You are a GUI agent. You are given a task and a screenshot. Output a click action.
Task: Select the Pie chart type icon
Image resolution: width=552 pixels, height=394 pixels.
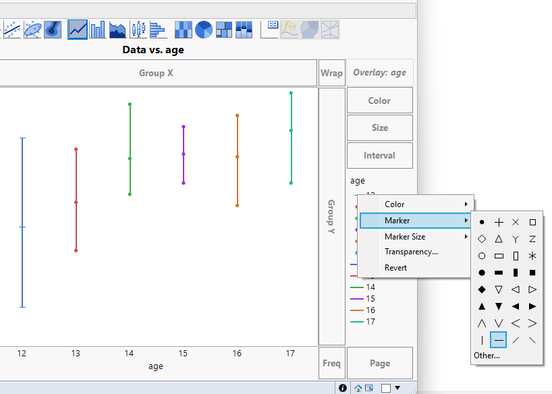203,30
